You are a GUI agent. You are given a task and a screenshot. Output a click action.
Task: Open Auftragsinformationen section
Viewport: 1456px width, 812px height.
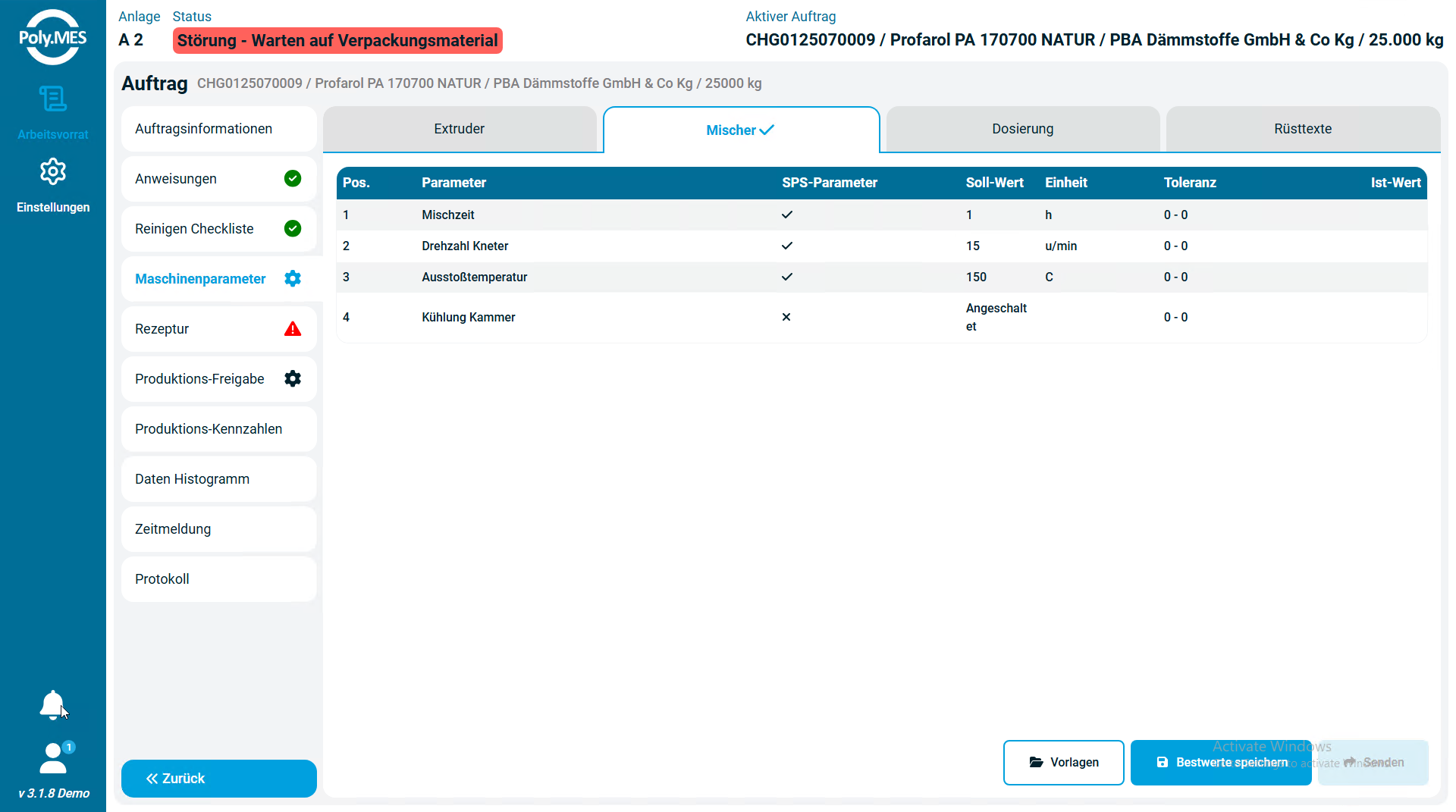[x=219, y=129]
